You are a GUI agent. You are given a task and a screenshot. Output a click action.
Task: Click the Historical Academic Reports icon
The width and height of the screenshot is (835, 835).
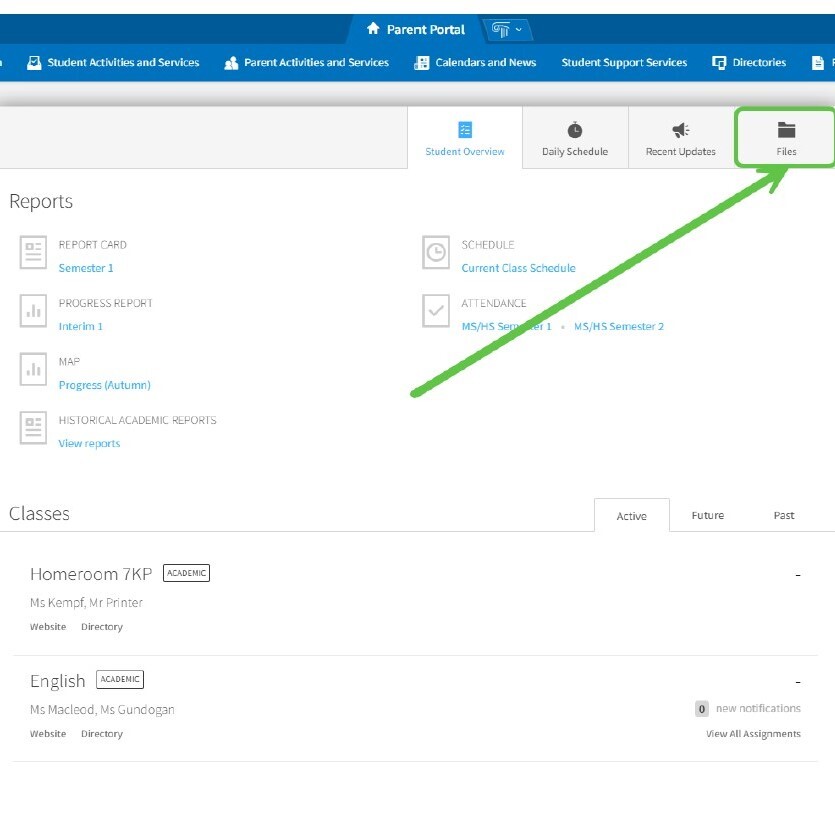(34, 428)
